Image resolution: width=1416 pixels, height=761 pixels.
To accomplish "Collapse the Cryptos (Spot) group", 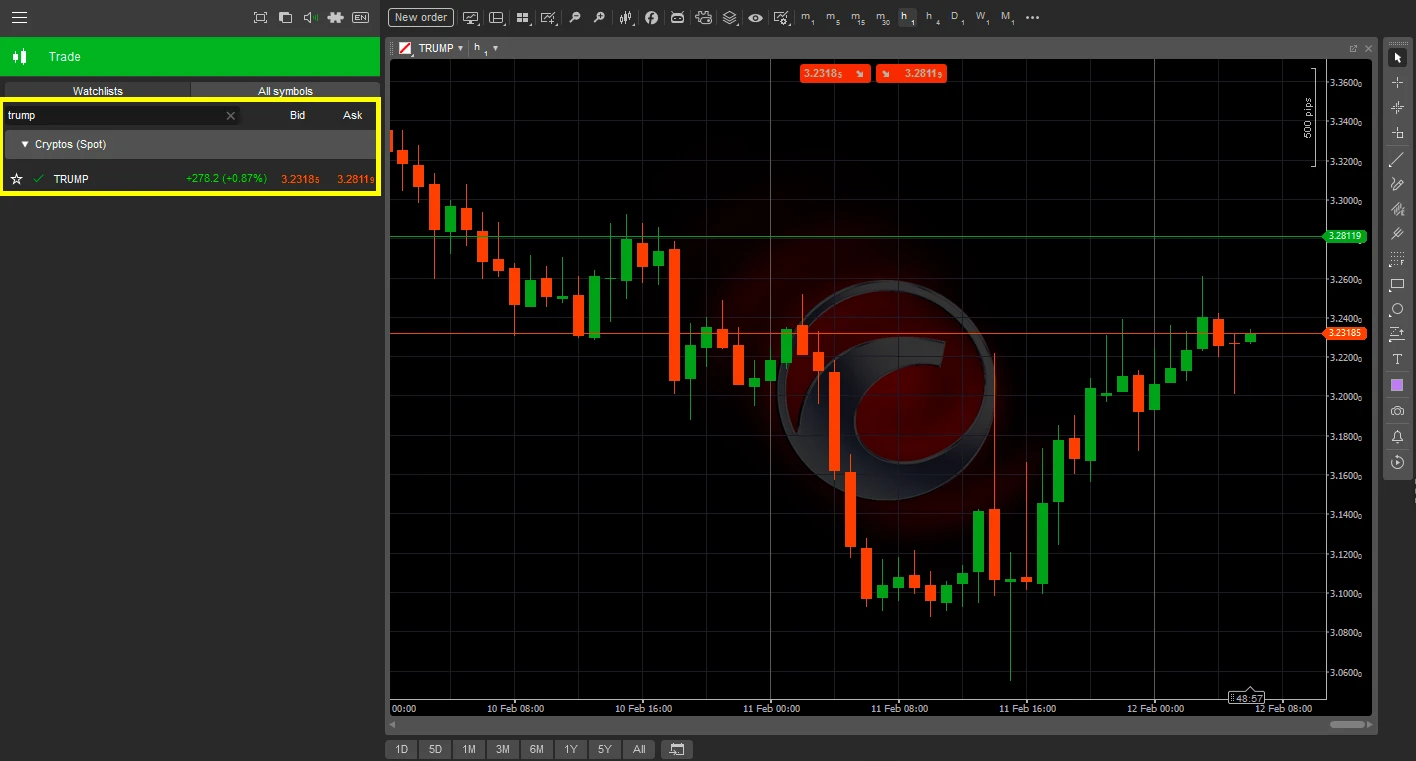I will [x=25, y=145].
